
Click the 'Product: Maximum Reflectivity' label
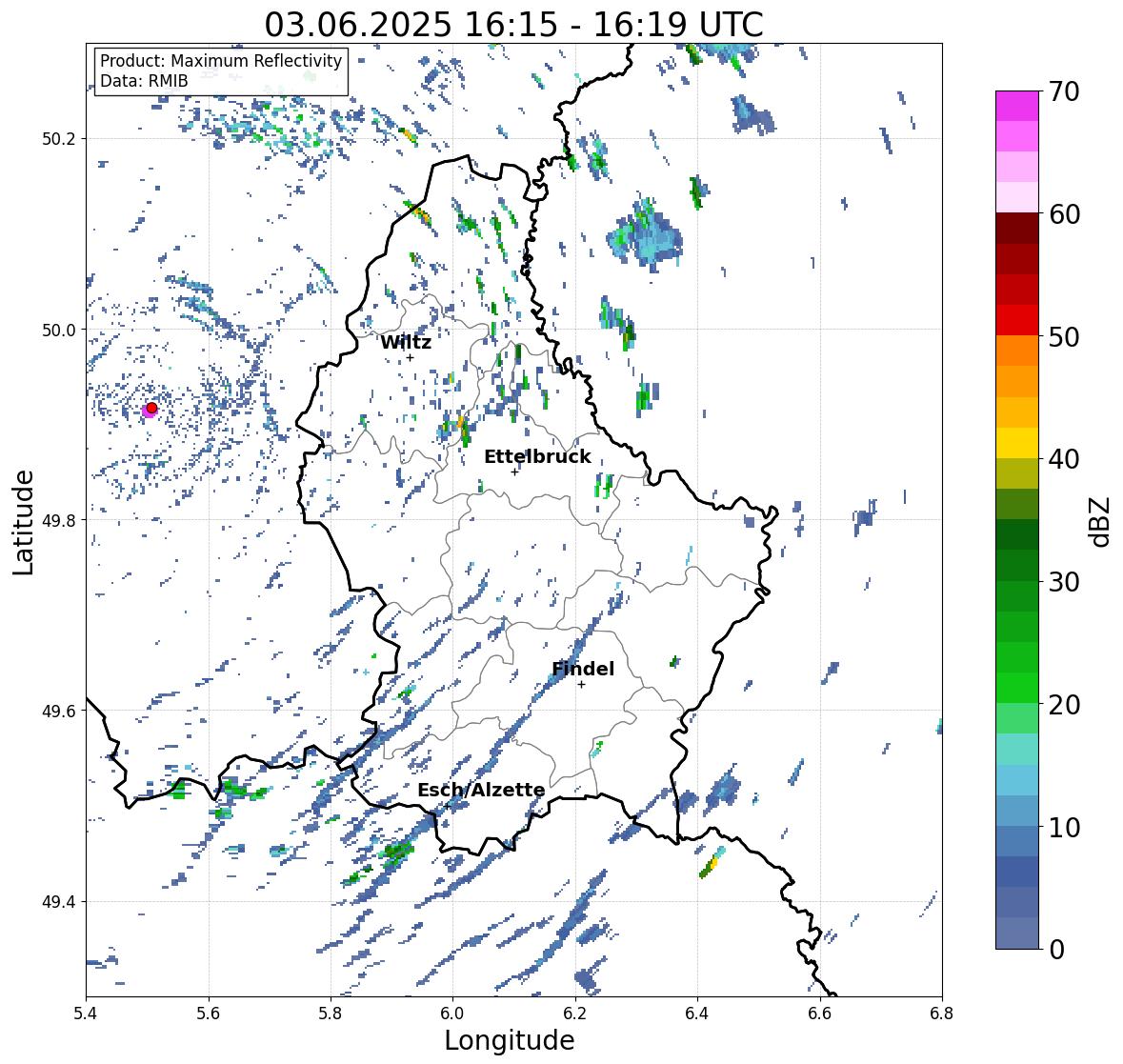pos(221,61)
